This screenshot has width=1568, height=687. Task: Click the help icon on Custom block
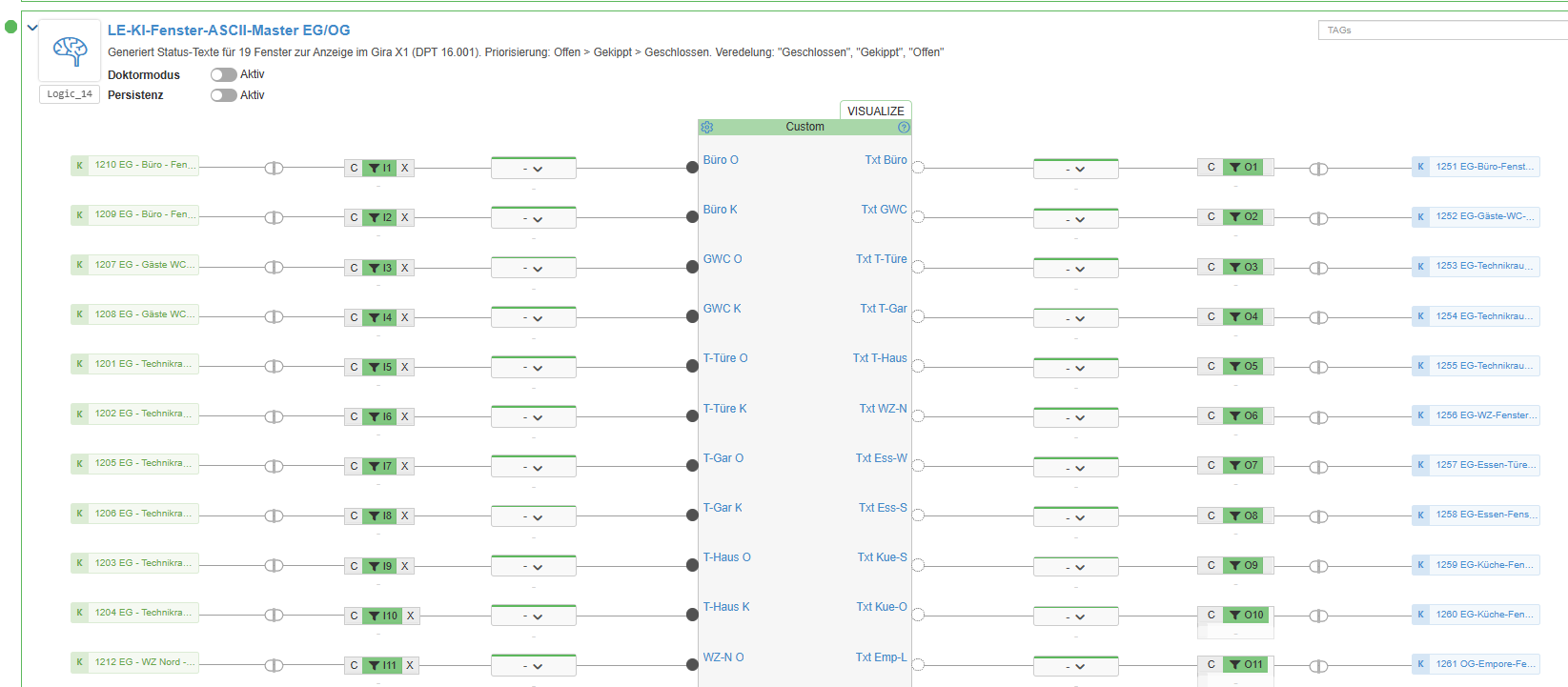click(904, 127)
